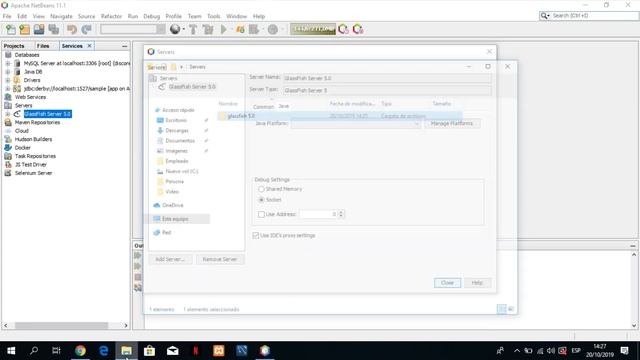
Task: Click the red stop icon in Output panel
Action: coord(138,277)
